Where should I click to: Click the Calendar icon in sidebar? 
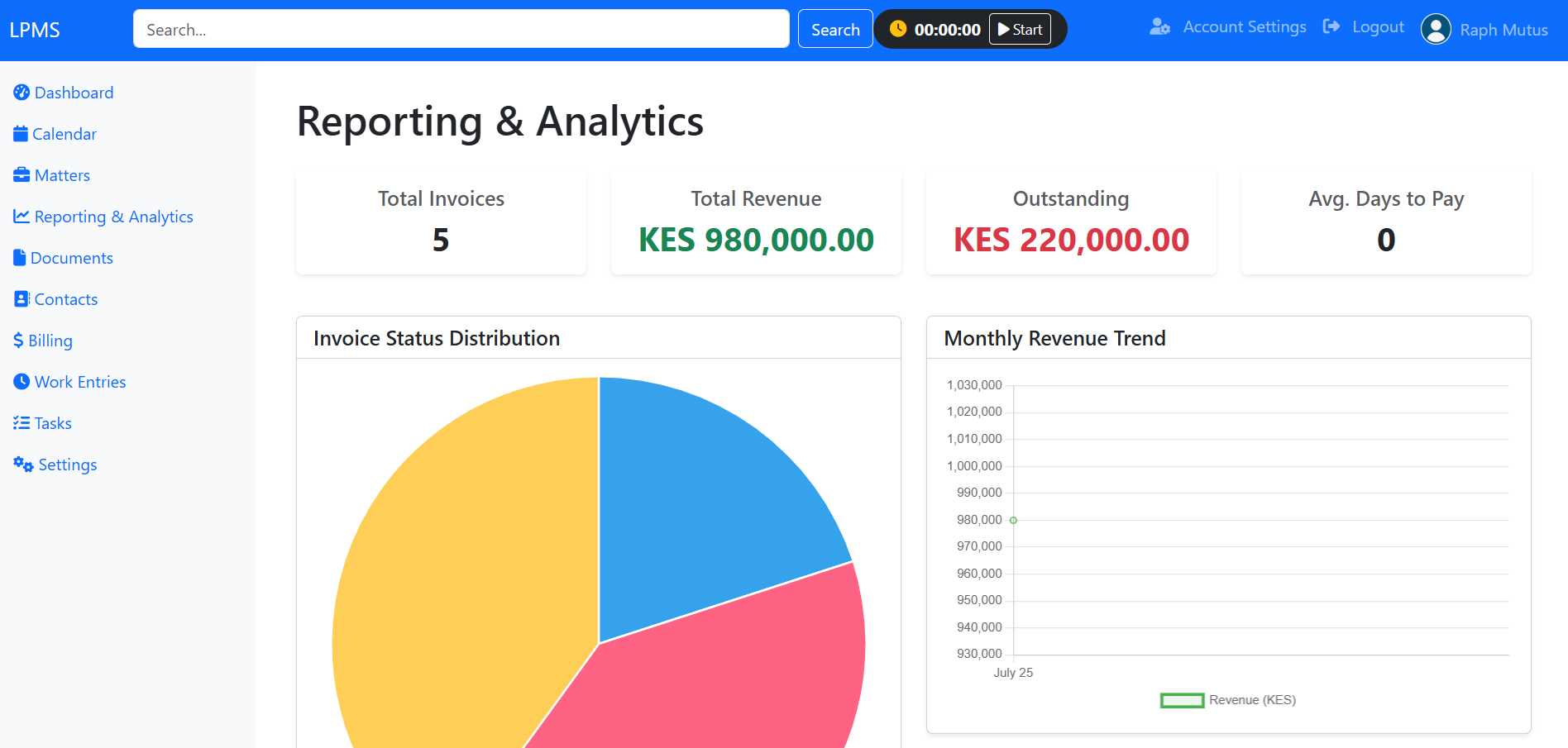coord(21,134)
